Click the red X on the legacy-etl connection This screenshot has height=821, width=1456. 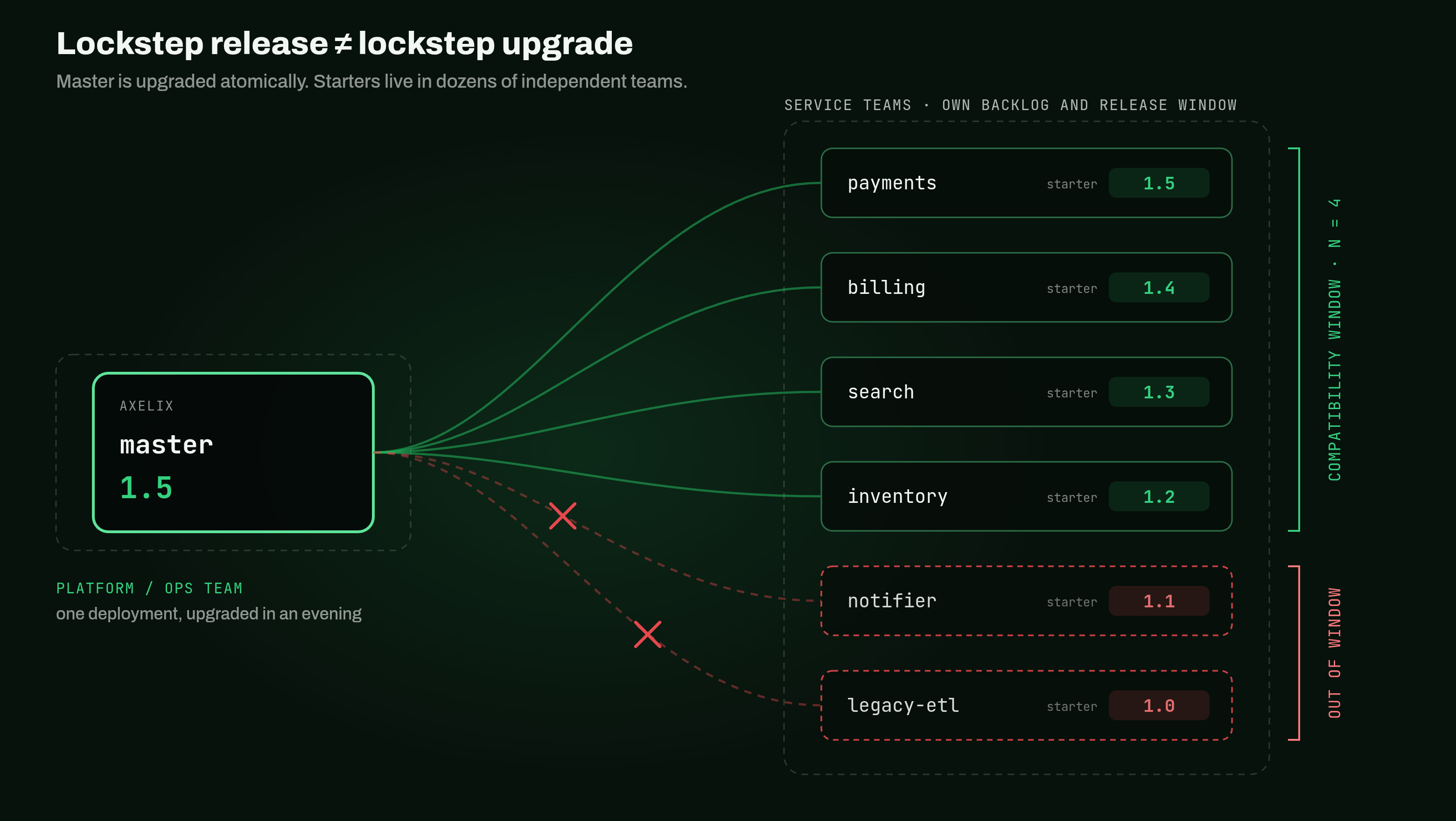647,634
